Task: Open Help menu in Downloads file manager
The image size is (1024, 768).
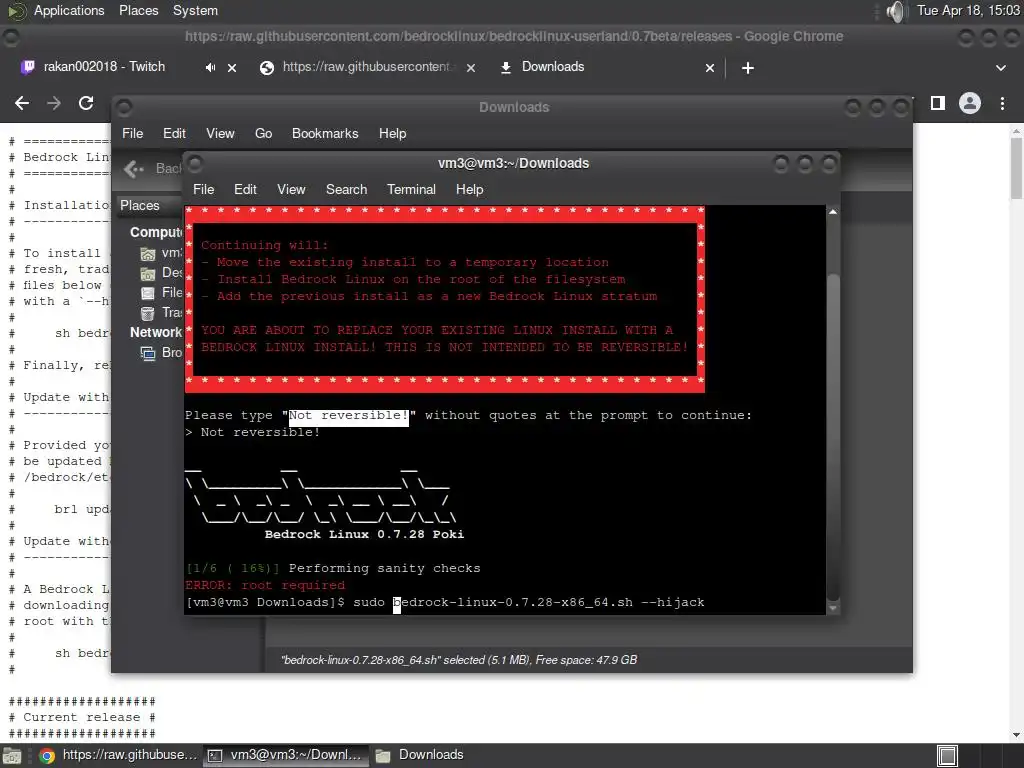Action: [392, 133]
